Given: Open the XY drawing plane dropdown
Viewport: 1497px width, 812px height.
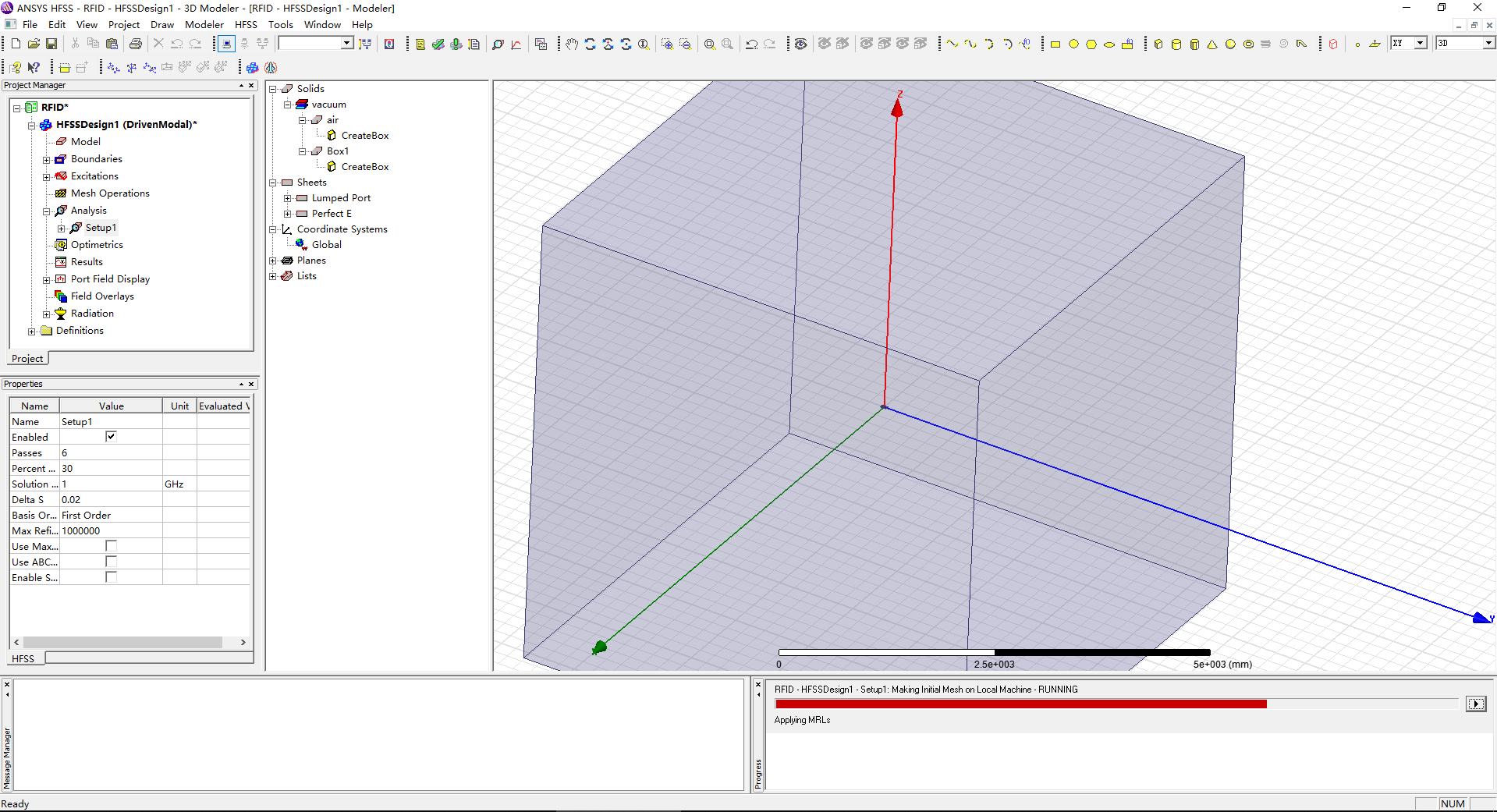Looking at the screenshot, I should (1421, 43).
